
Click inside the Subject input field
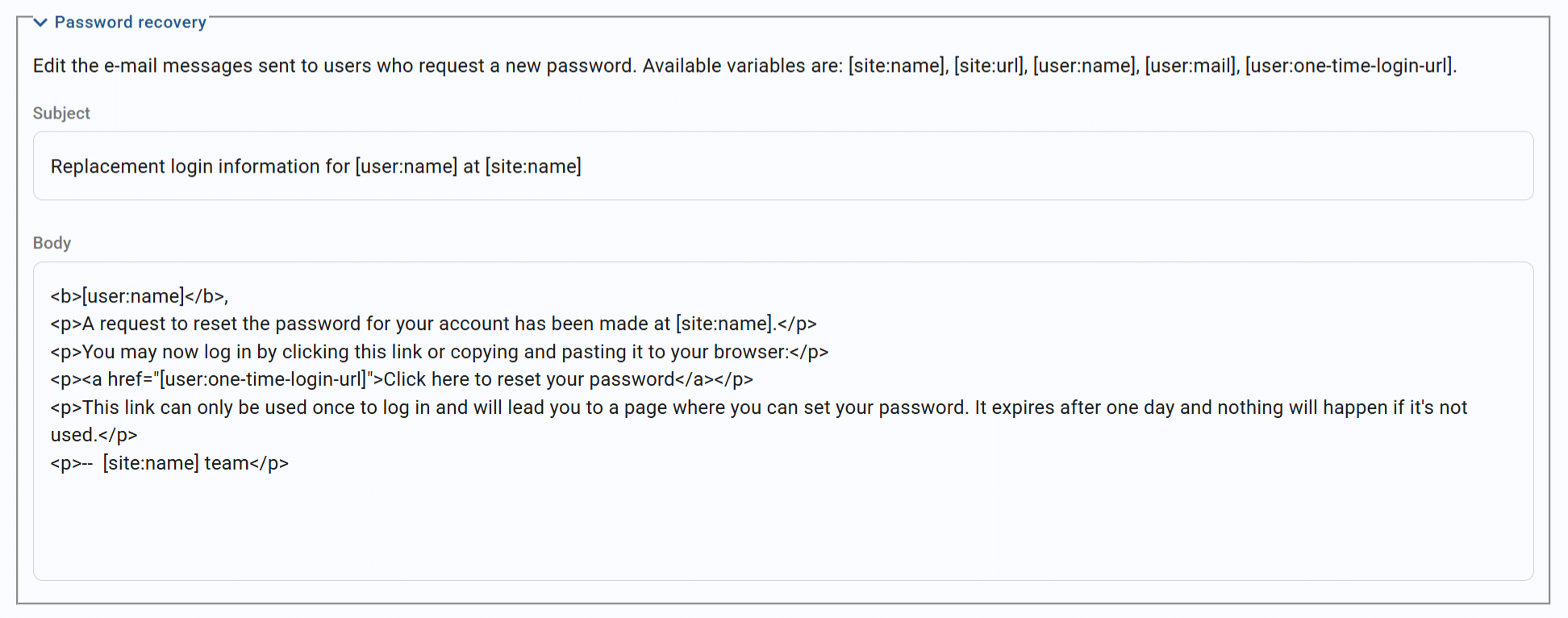coord(484,166)
